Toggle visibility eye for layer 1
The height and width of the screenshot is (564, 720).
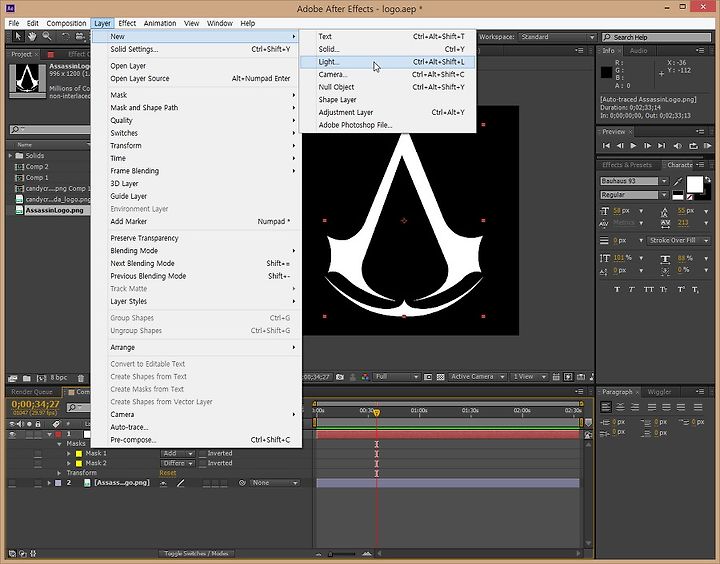coord(12,434)
